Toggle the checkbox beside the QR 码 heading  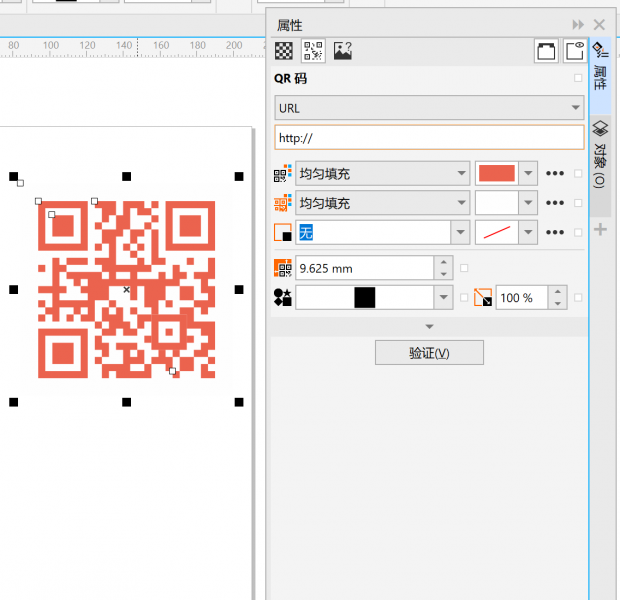pyautogui.click(x=578, y=78)
